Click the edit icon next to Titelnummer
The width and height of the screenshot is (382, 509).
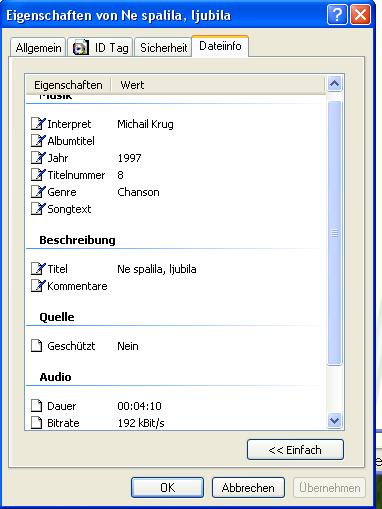(38, 175)
